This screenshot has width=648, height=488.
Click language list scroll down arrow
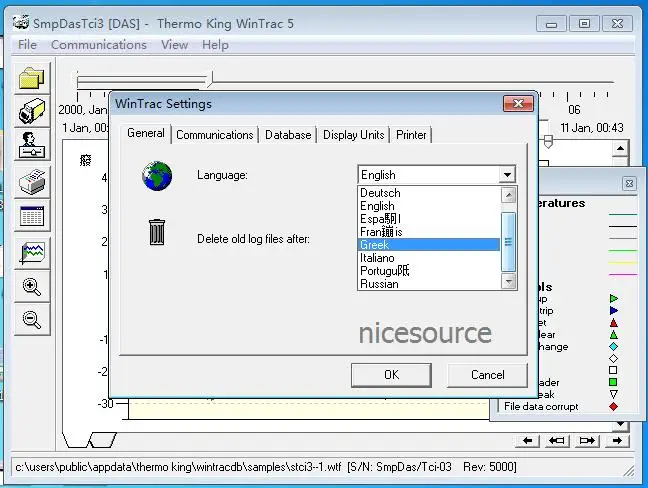508,282
